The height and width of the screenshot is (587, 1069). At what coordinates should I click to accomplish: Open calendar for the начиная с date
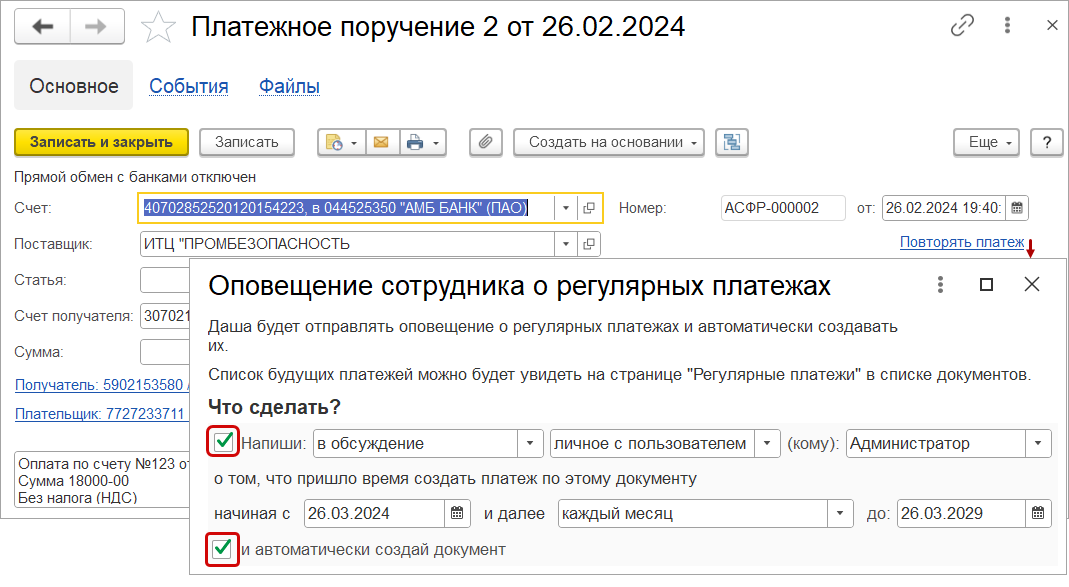click(457, 513)
